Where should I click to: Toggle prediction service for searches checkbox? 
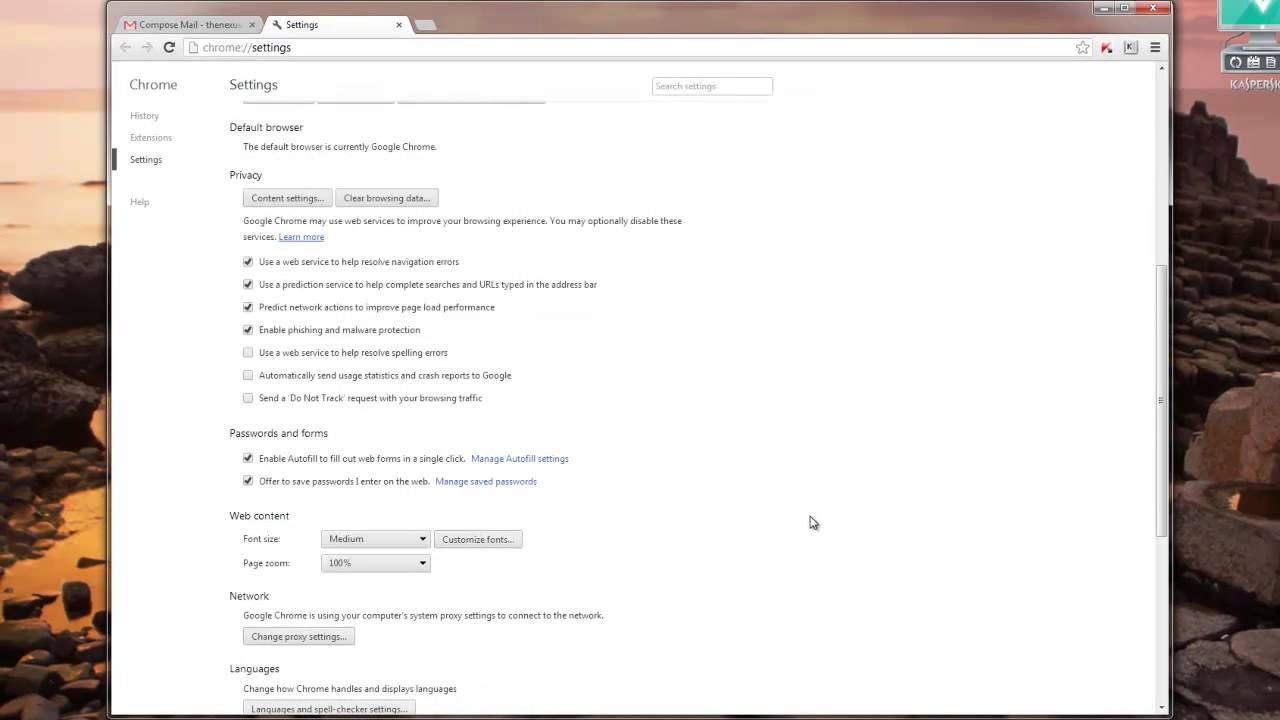coord(248,284)
